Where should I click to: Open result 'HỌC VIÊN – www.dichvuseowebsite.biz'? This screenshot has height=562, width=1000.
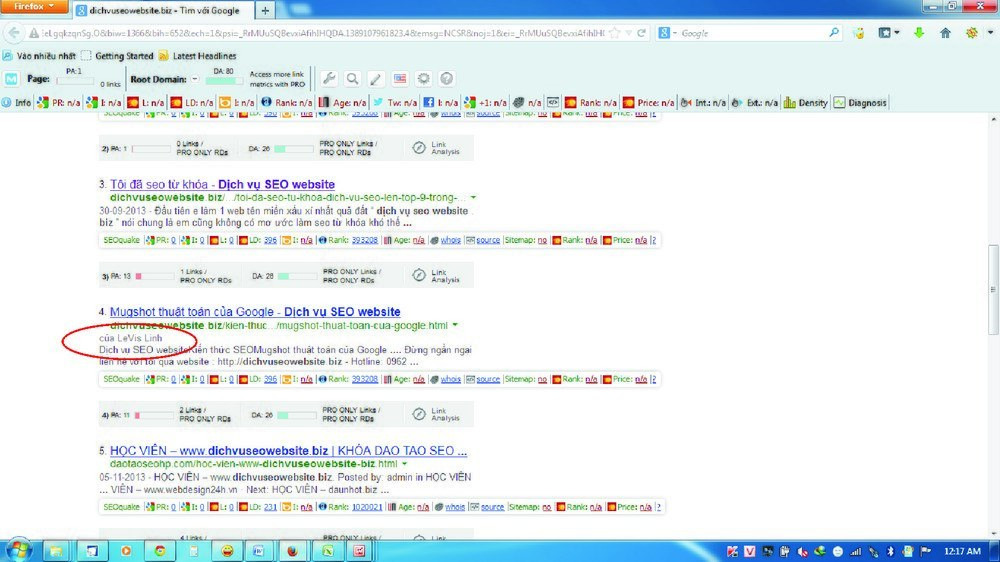click(x=288, y=451)
